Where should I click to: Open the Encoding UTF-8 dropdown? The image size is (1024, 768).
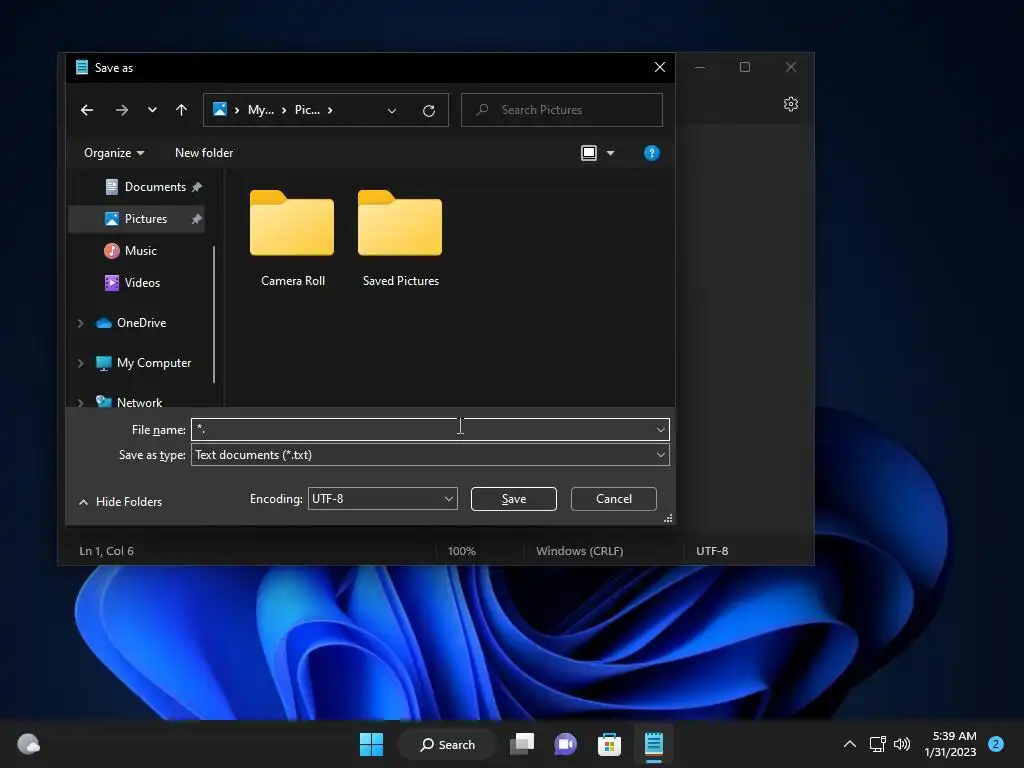382,498
